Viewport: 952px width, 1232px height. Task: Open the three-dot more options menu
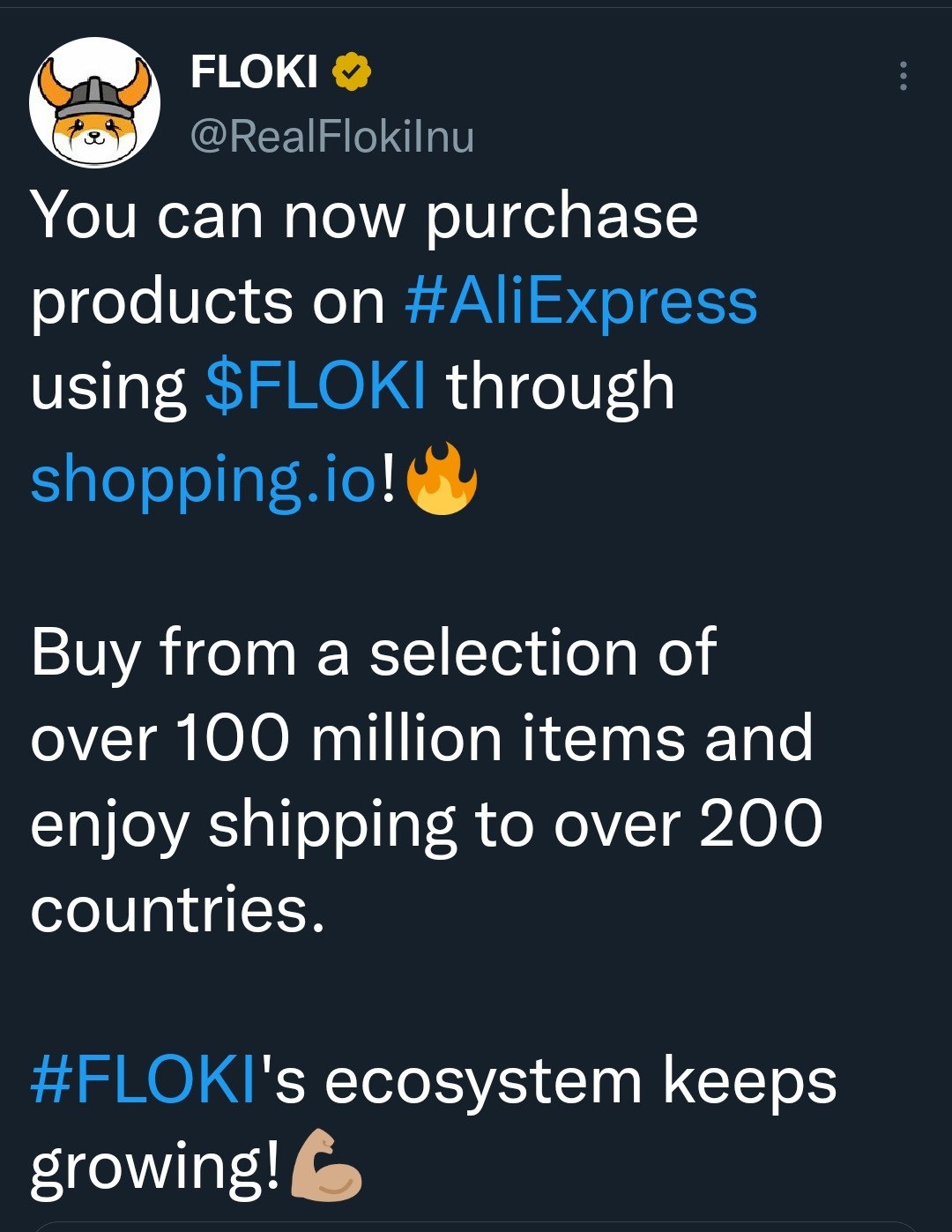tap(903, 77)
